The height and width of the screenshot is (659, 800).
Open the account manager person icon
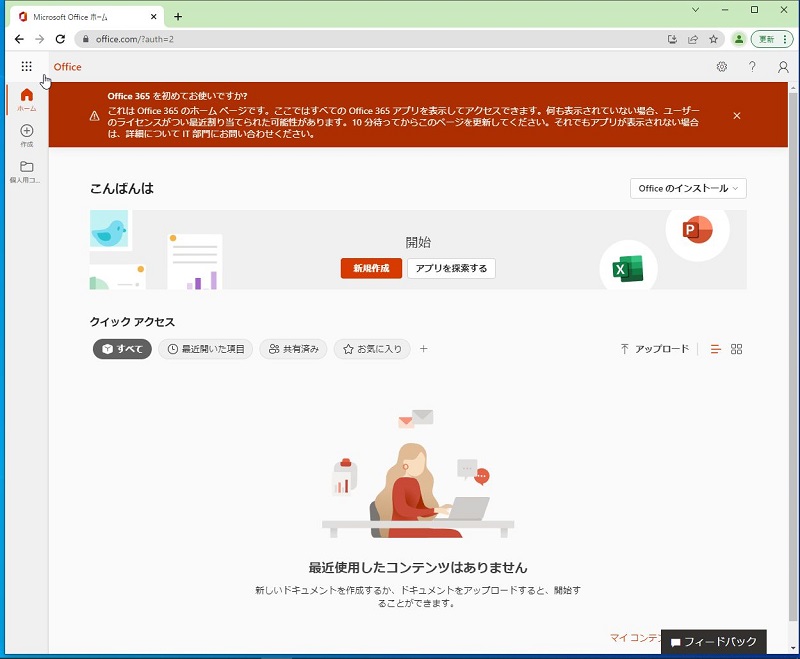(783, 67)
